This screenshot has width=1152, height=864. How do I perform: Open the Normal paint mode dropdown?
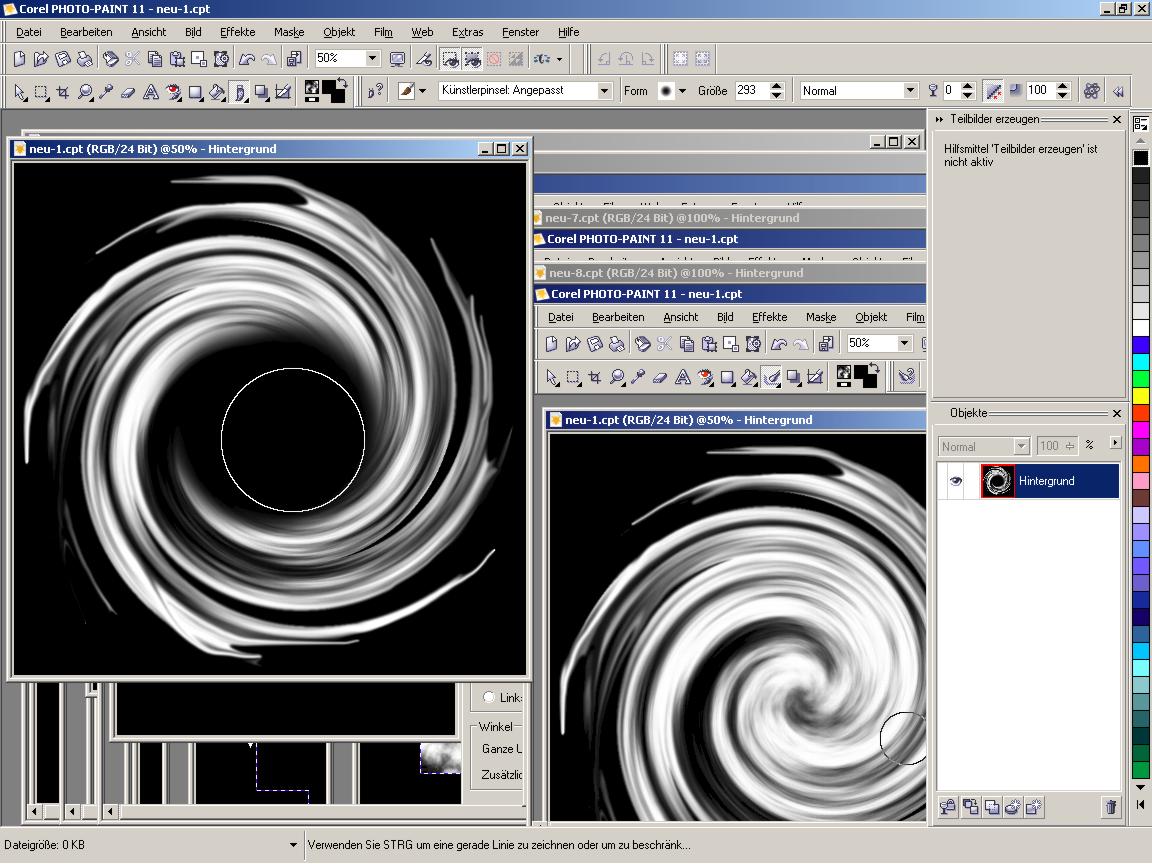click(910, 91)
